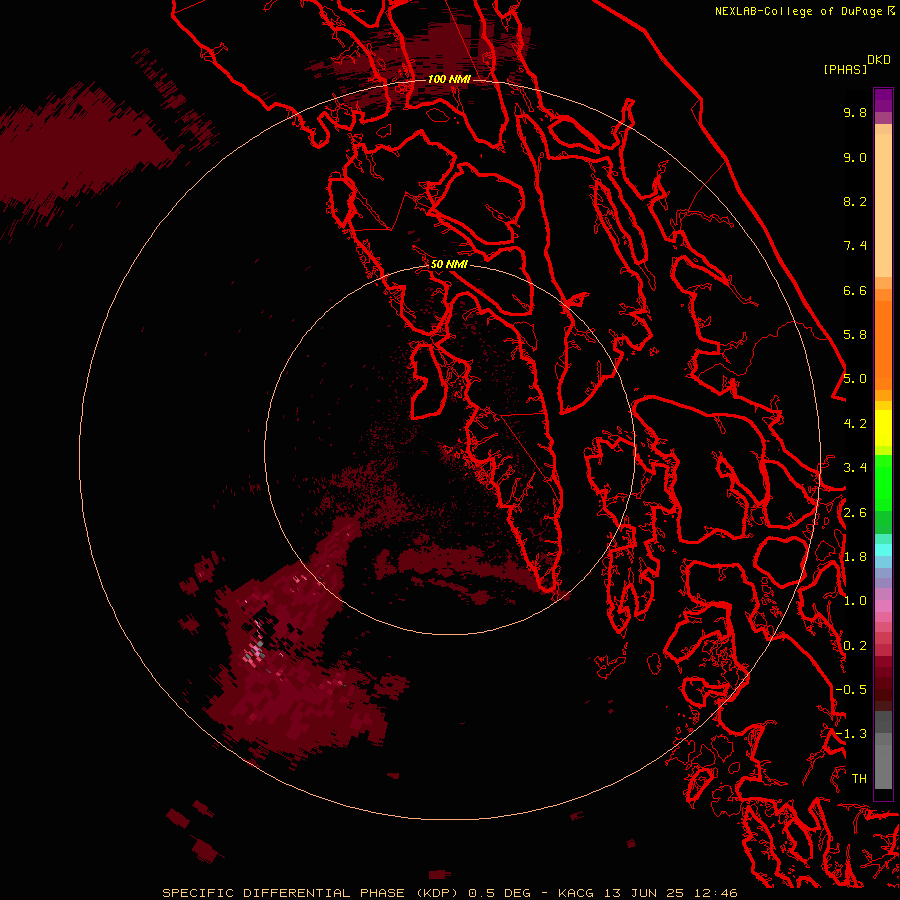Image resolution: width=900 pixels, height=900 pixels.
Task: Select the 9.8 scale value
Action: tap(855, 112)
